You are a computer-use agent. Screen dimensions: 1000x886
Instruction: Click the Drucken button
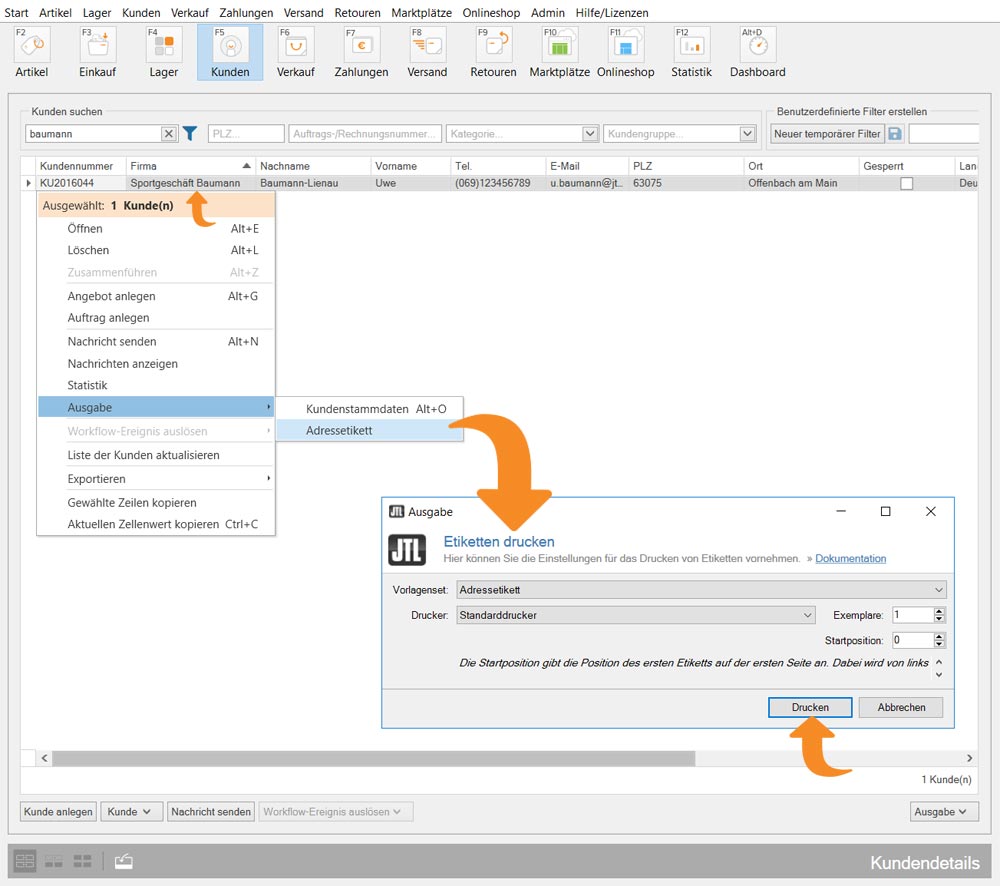[810, 707]
